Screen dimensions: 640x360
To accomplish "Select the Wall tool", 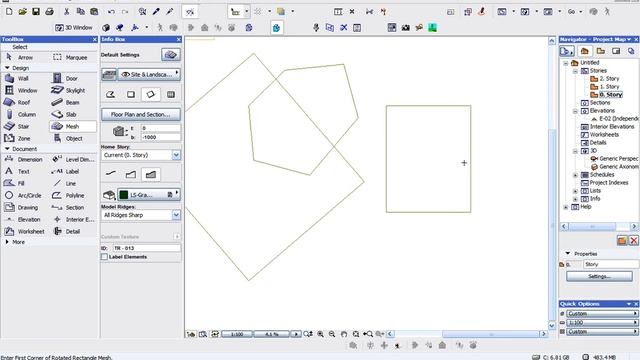I will (x=18, y=78).
